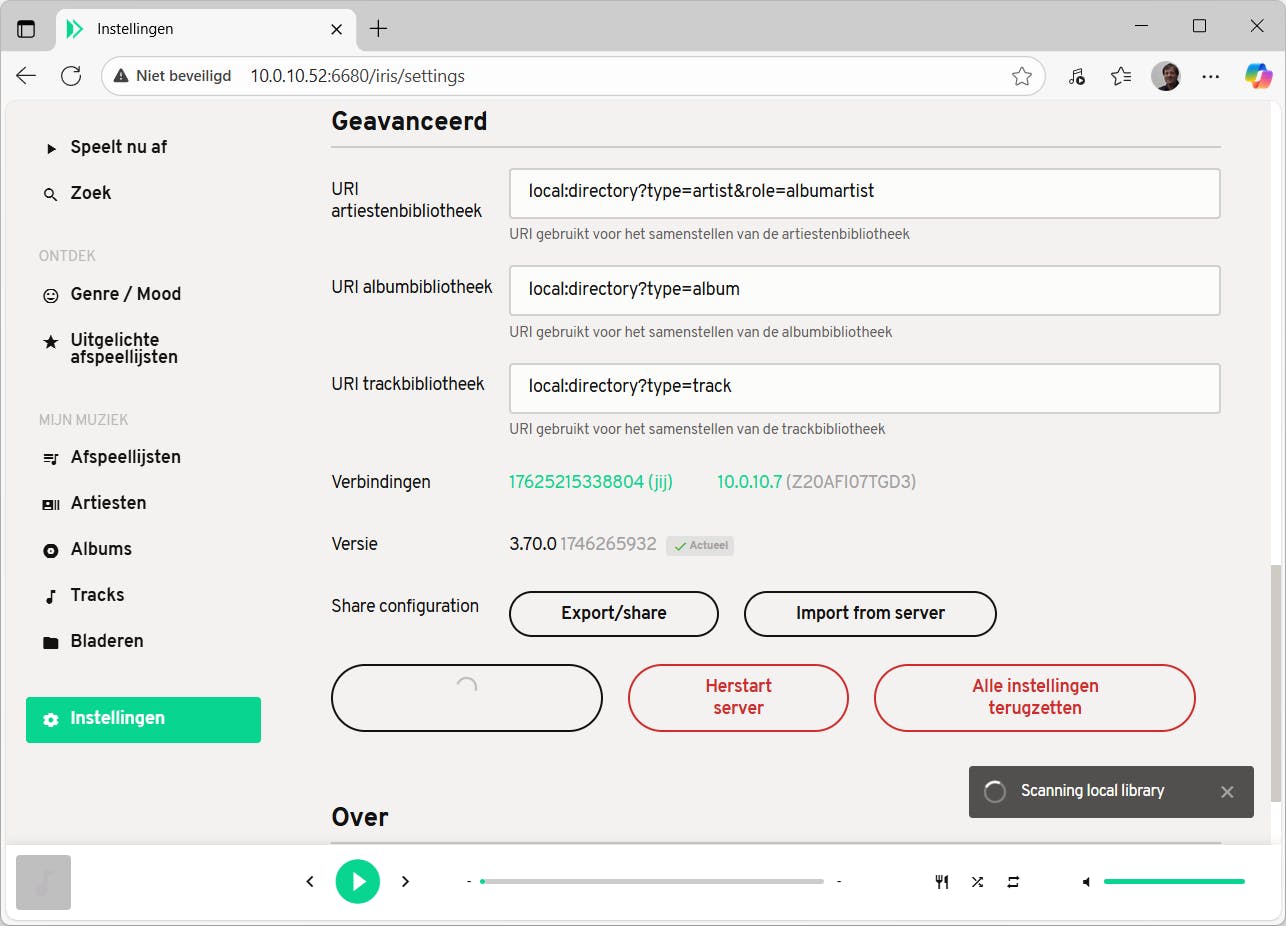Click the browser address bar URL
1286x926 pixels.
[x=357, y=76]
